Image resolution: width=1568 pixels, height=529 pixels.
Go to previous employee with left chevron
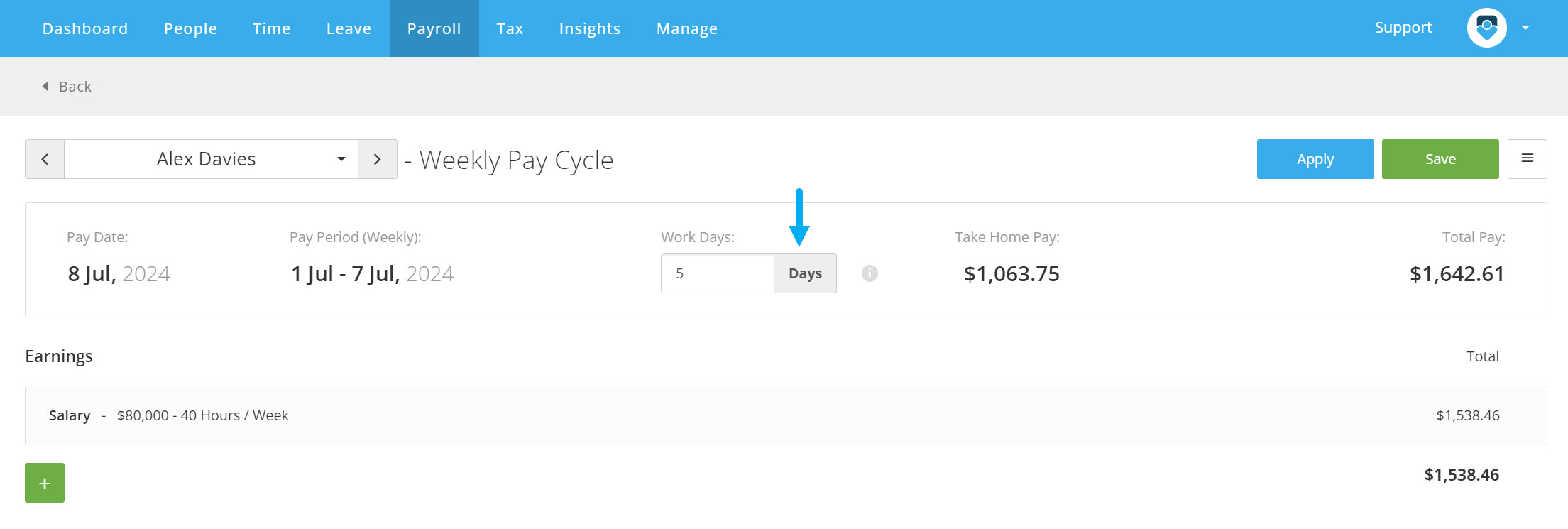[x=45, y=159]
